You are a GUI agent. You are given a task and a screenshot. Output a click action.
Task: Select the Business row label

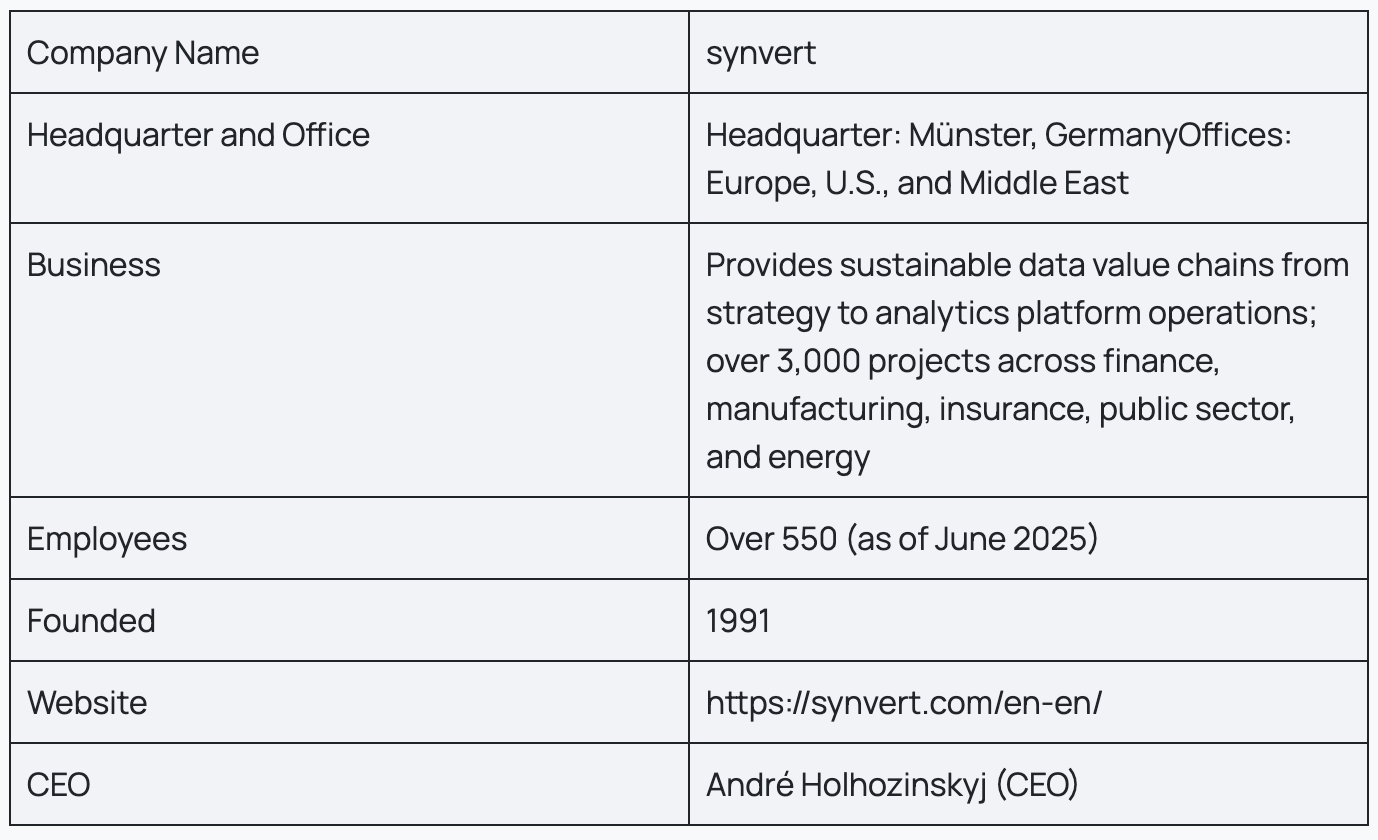tap(94, 265)
